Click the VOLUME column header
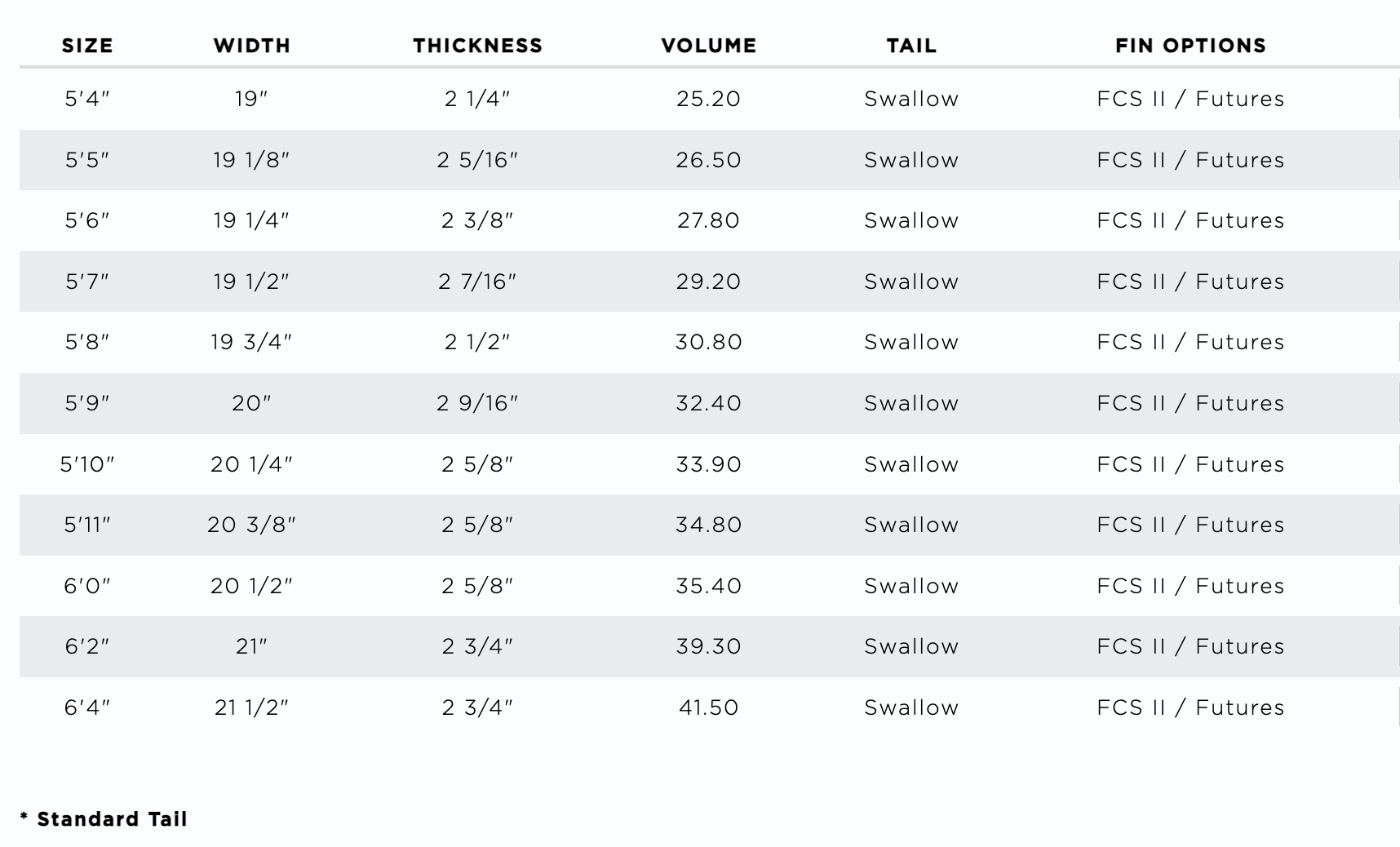The width and height of the screenshot is (1400, 847). 708,46
